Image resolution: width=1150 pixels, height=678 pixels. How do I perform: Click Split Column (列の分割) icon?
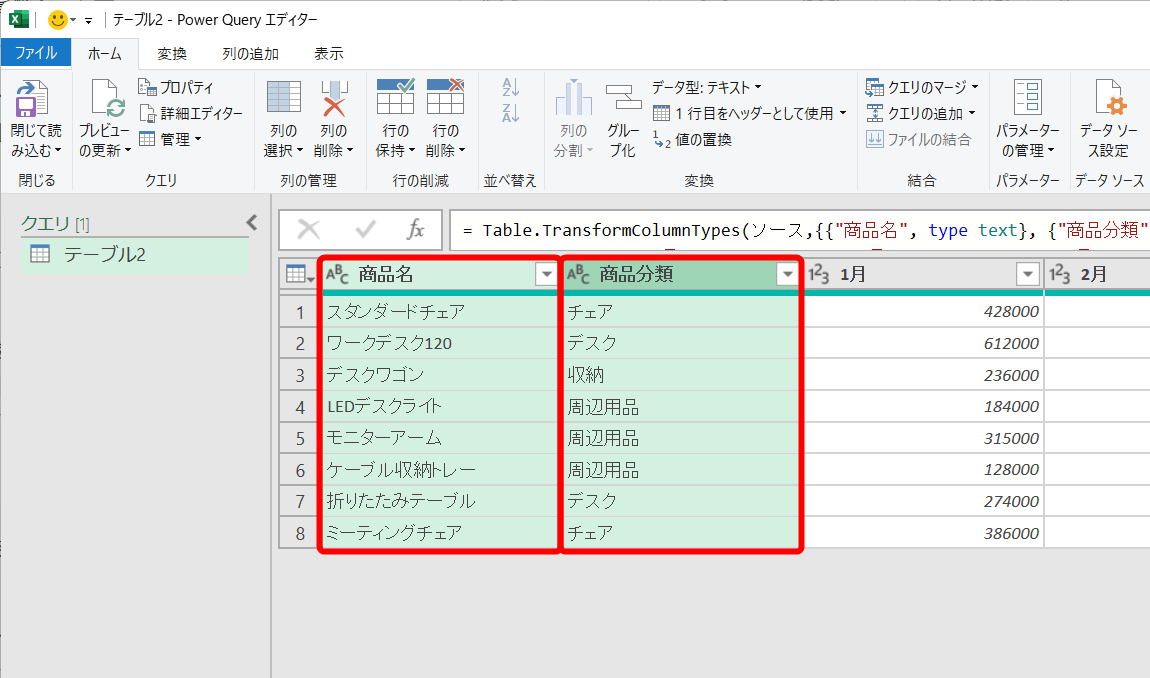(x=574, y=98)
